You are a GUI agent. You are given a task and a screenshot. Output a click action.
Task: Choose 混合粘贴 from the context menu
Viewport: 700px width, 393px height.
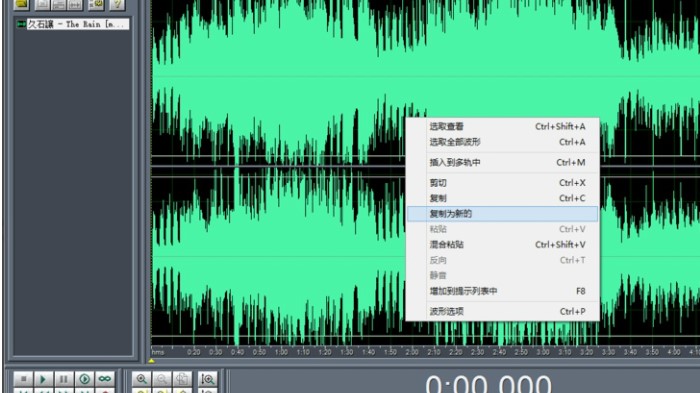[x=503, y=245]
